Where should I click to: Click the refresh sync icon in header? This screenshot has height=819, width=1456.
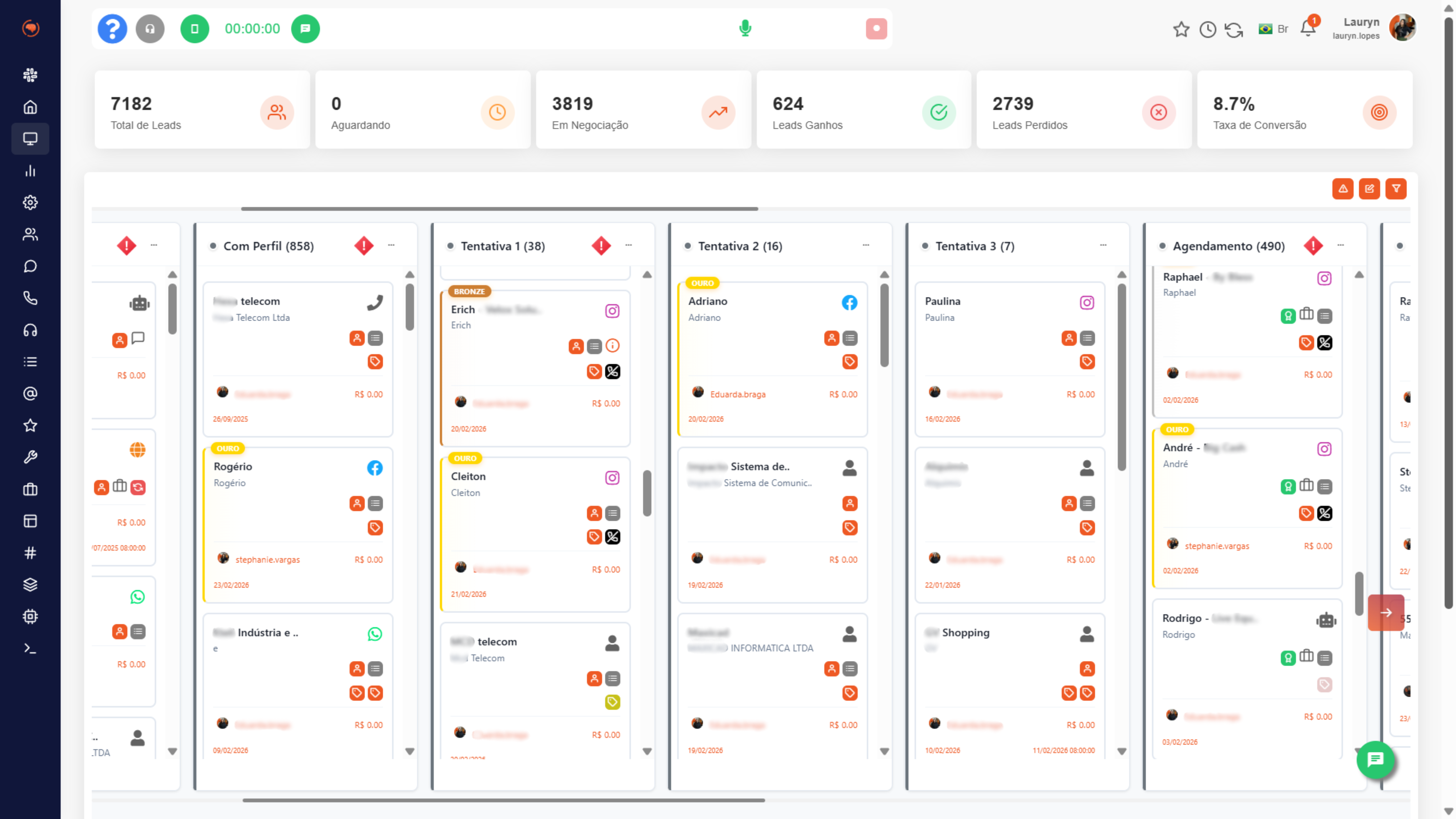[x=1234, y=29]
